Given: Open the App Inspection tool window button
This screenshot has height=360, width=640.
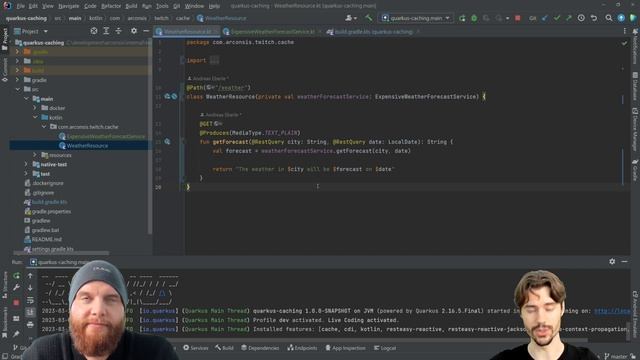Looking at the screenshot, I should (x=345, y=348).
